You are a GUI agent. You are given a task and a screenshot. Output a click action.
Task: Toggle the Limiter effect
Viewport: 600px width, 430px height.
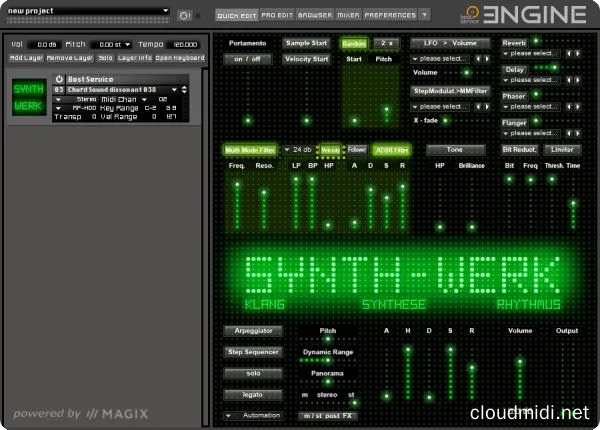pos(560,150)
